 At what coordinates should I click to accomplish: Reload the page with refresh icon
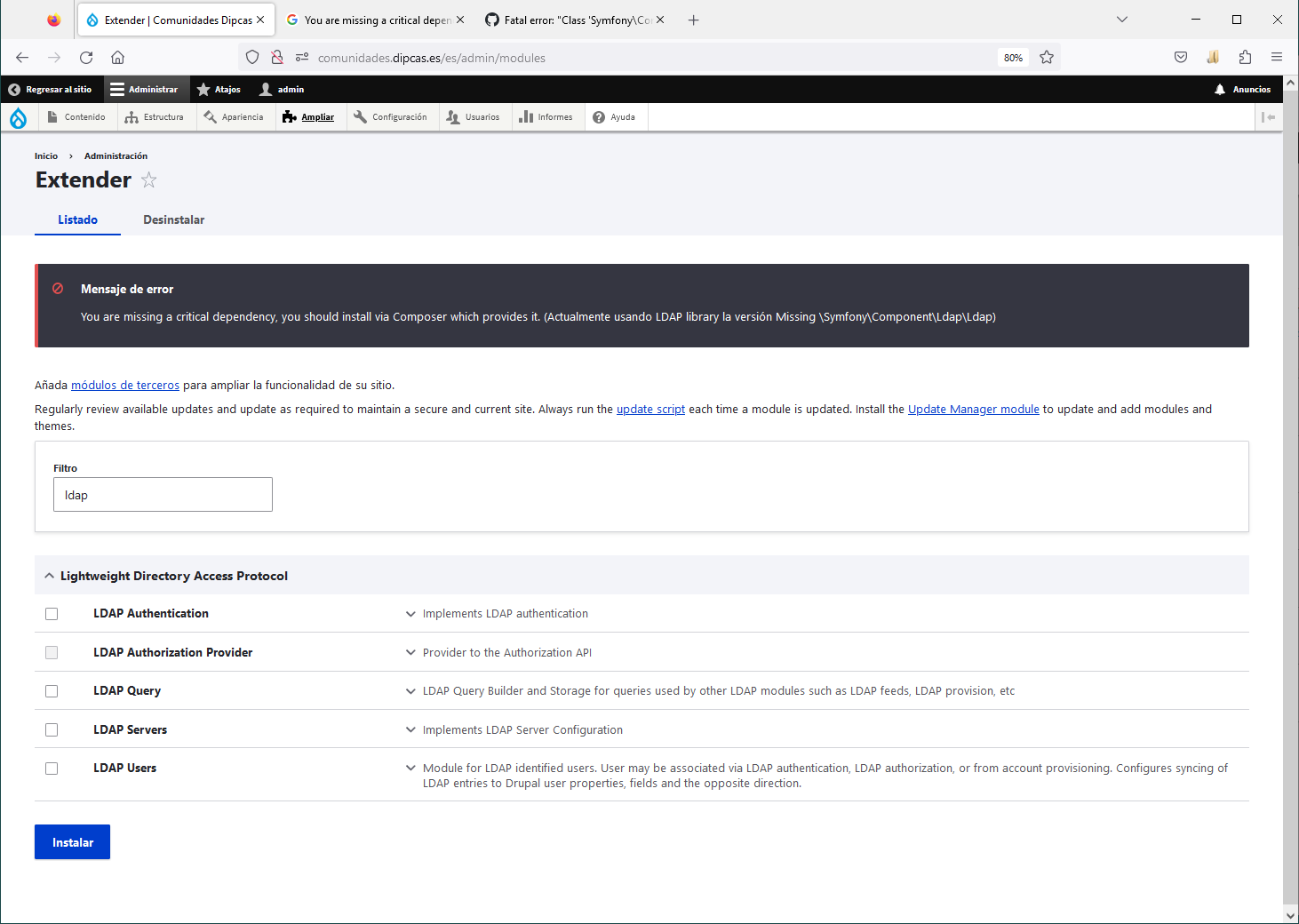86,58
